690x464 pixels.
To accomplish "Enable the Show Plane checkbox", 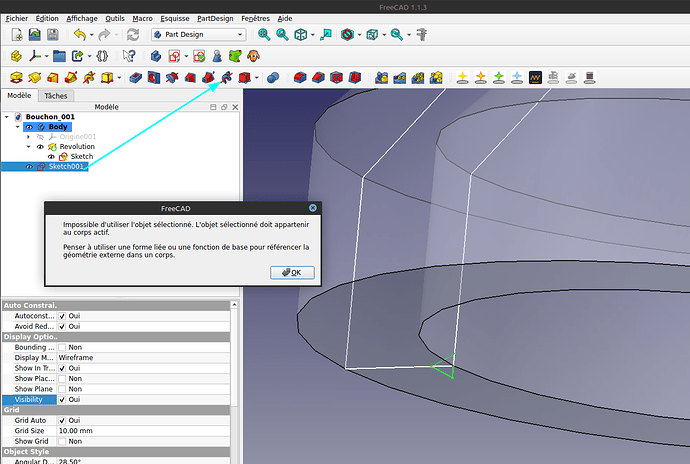I will coord(62,389).
